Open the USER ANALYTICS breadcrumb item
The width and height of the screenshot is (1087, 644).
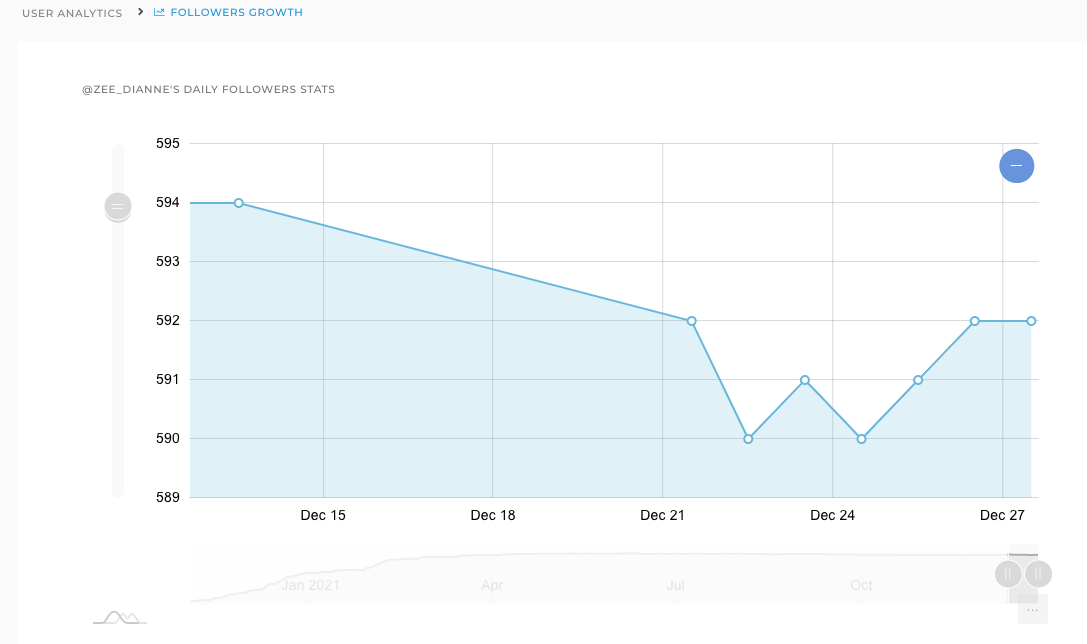click(72, 13)
